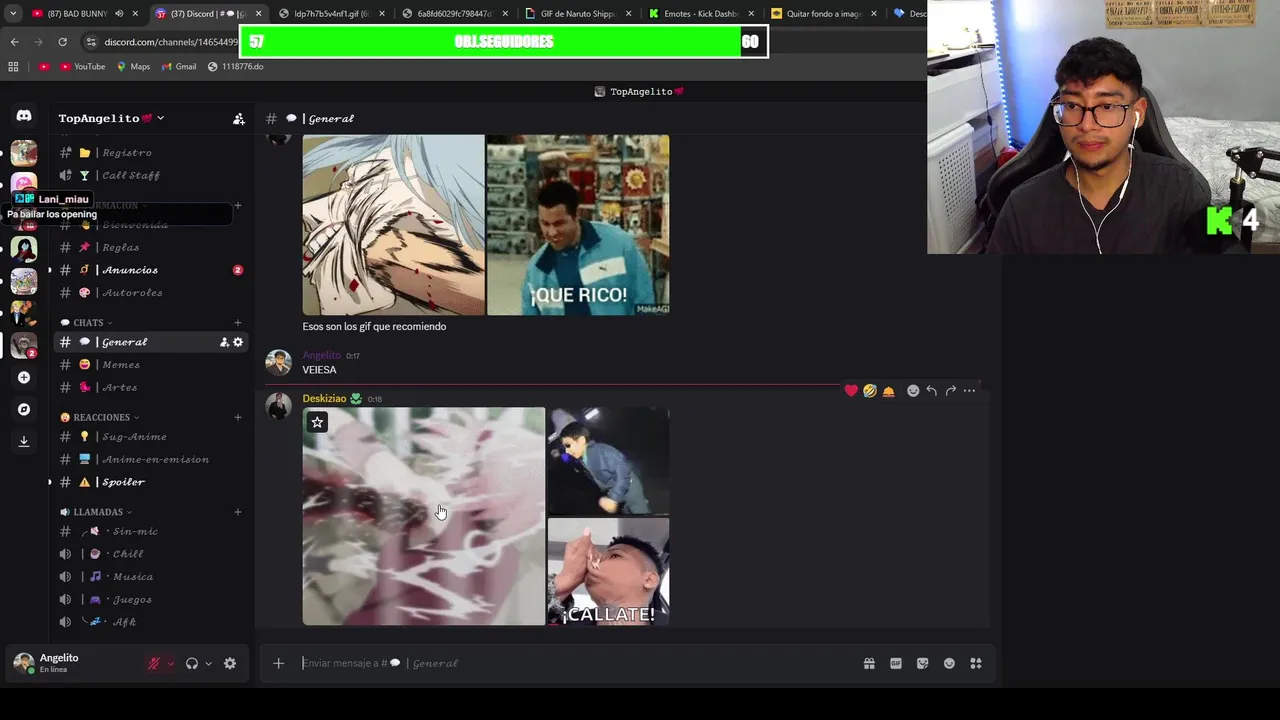This screenshot has width=1280, height=720.
Task: Open sticker picker in message bar
Action: coord(922,663)
